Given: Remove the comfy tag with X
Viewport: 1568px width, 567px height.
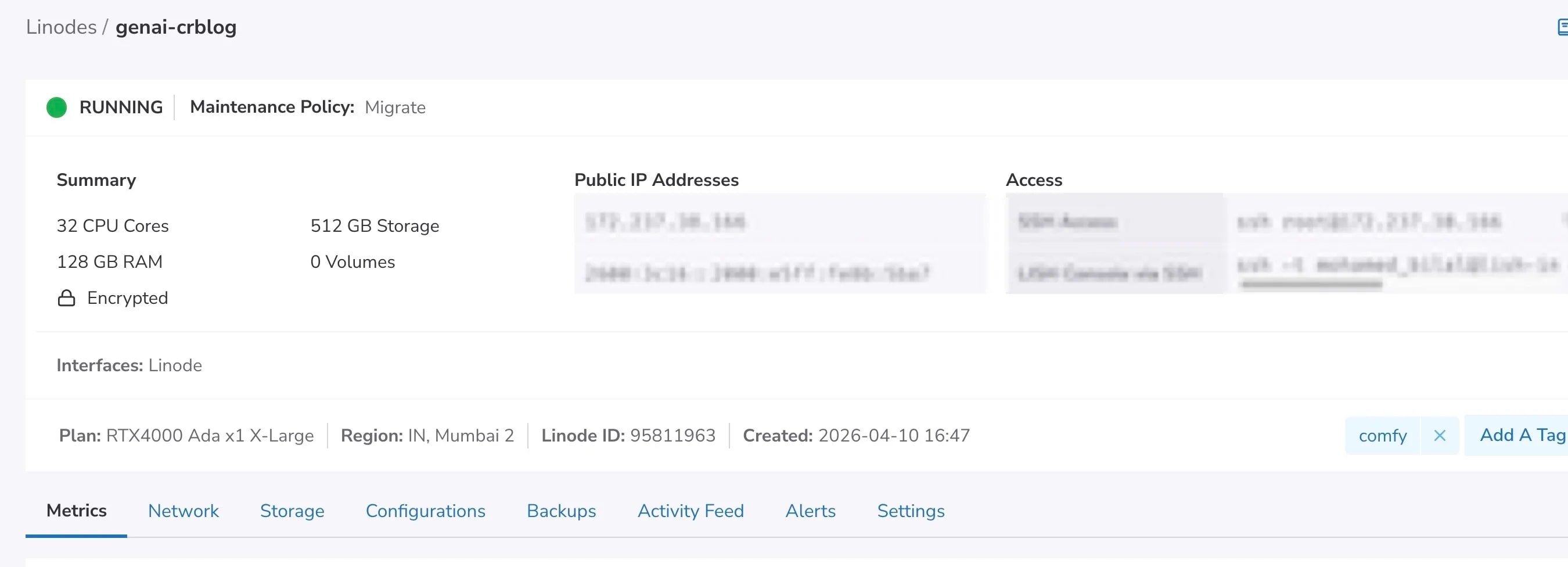Looking at the screenshot, I should point(1439,436).
